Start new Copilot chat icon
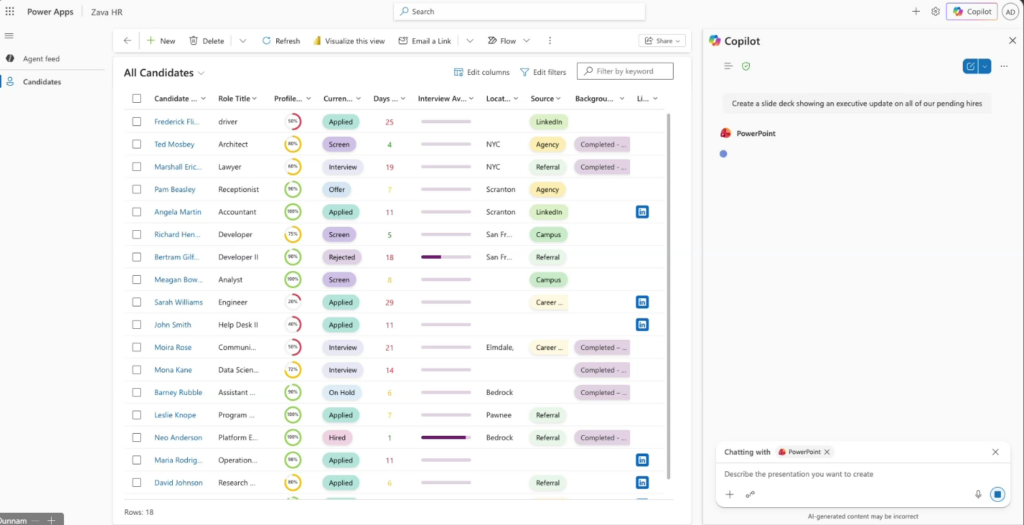Image resolution: width=1024 pixels, height=525 pixels. 970,66
